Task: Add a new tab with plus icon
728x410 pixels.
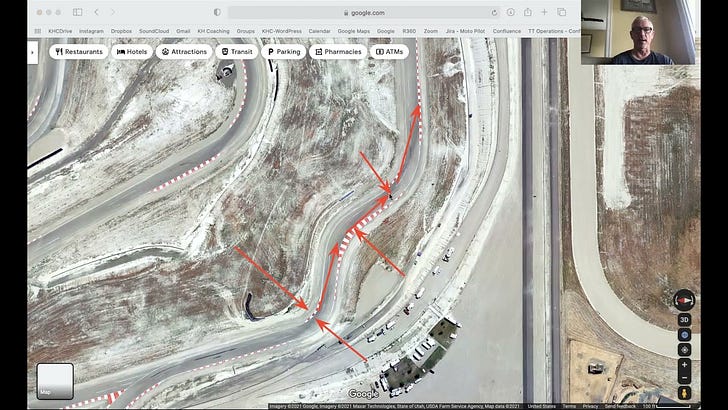Action: (x=544, y=13)
